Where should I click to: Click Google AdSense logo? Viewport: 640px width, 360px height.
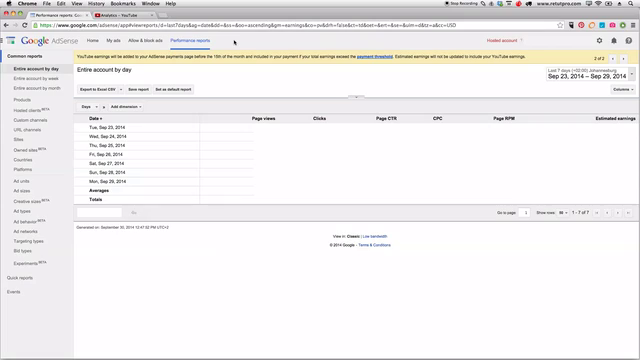coord(49,41)
